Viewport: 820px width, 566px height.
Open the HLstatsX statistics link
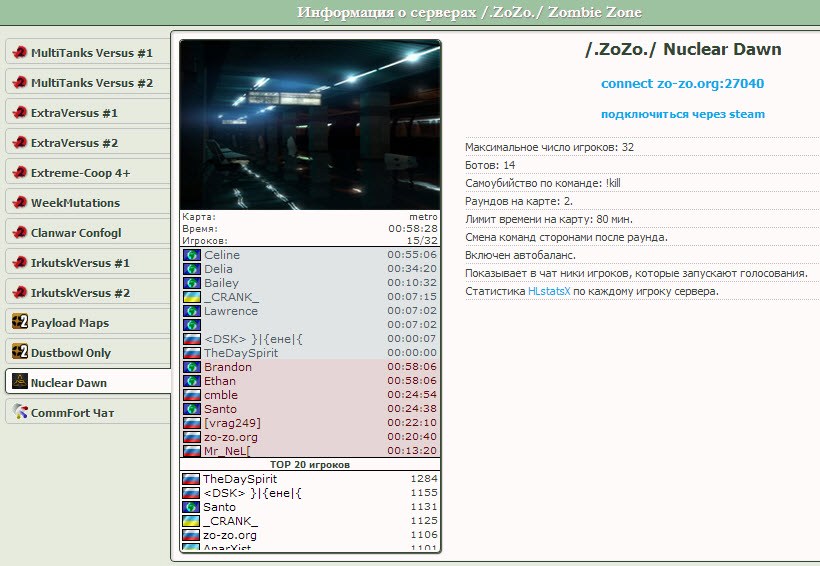click(x=548, y=291)
